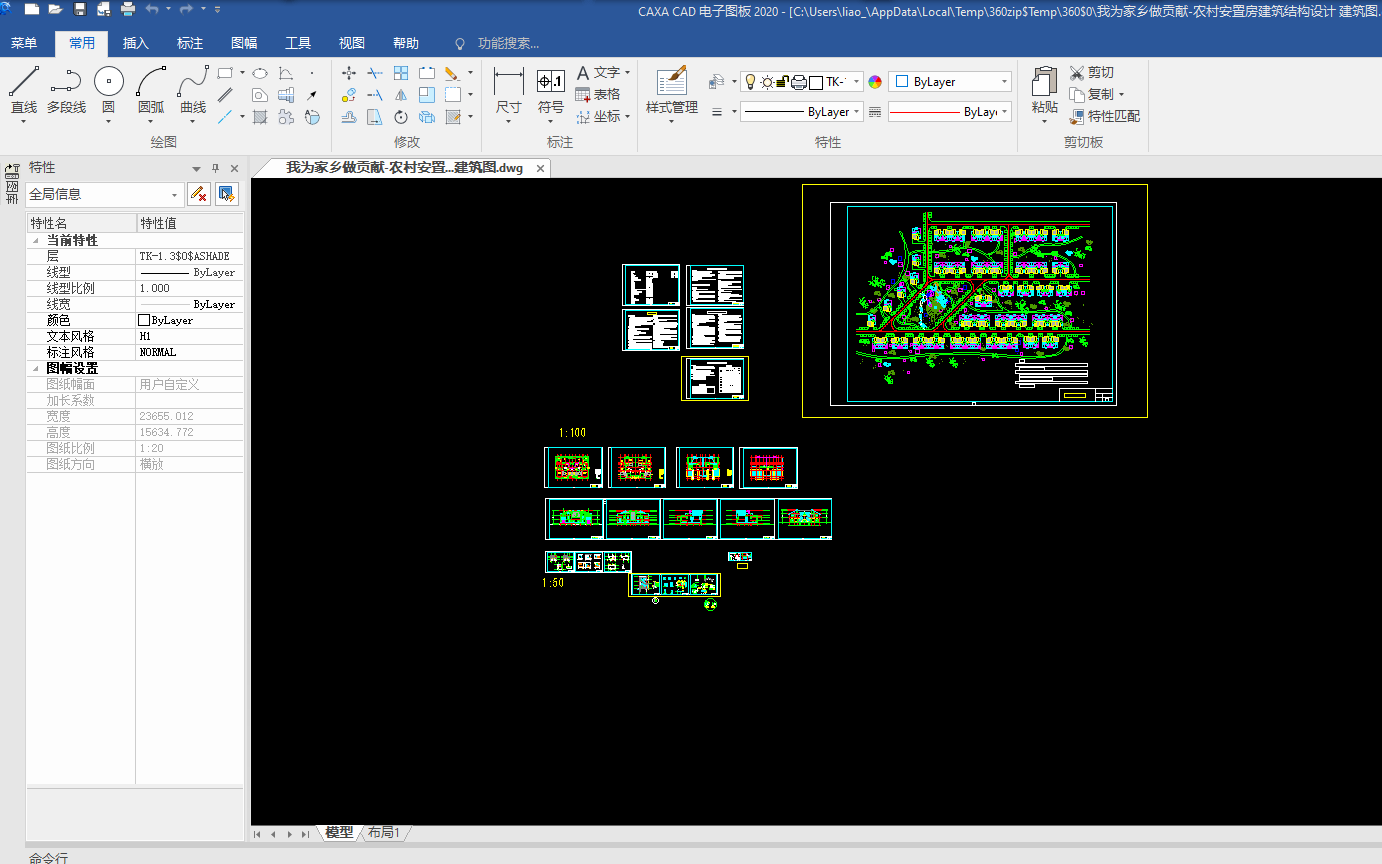
Task: Select the 圆 (Circle) drawing tool
Action: coord(109,90)
